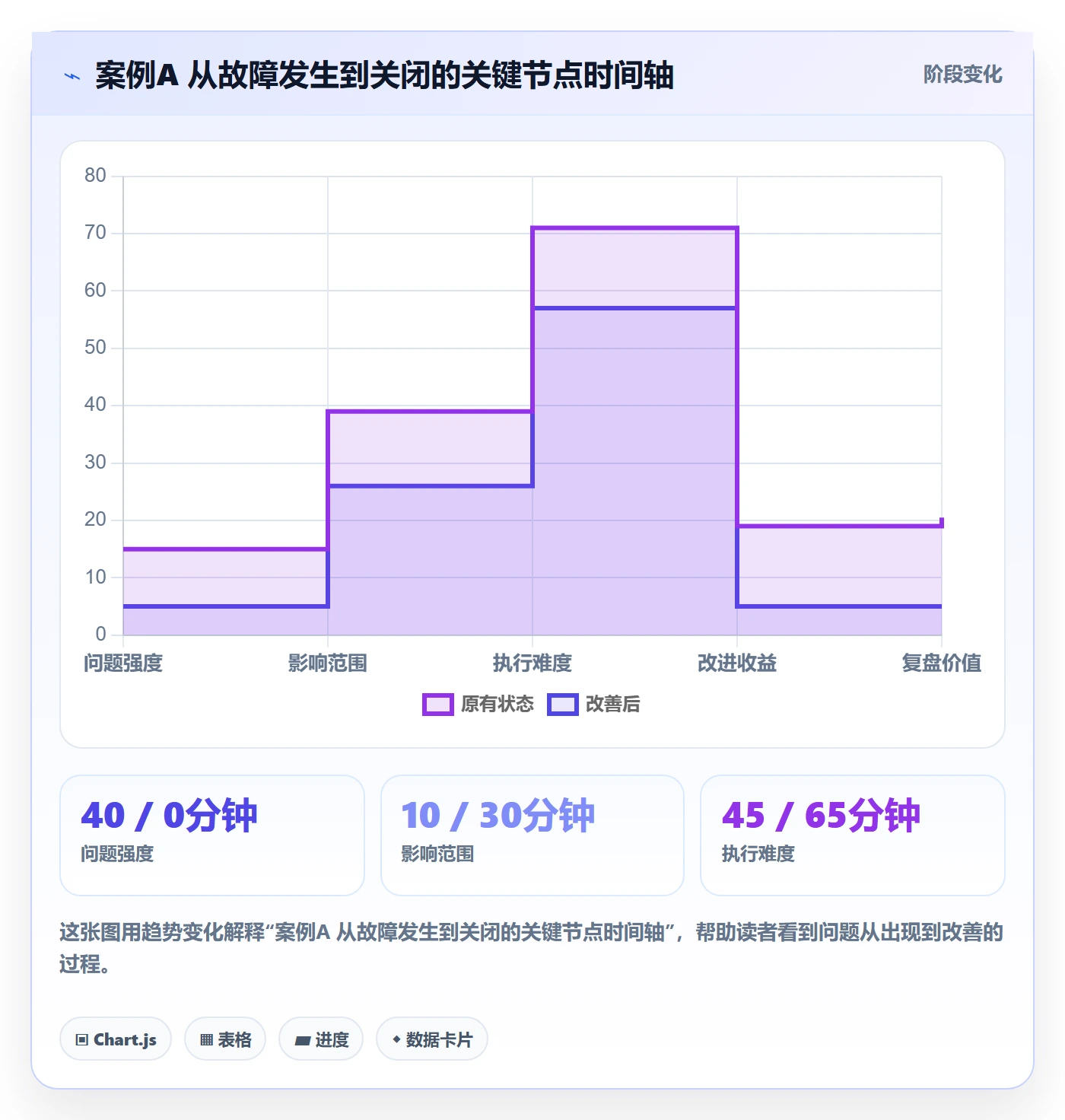Select the Chart.js tag chip
Viewport: 1065px width, 1120px height.
pyautogui.click(x=116, y=1039)
